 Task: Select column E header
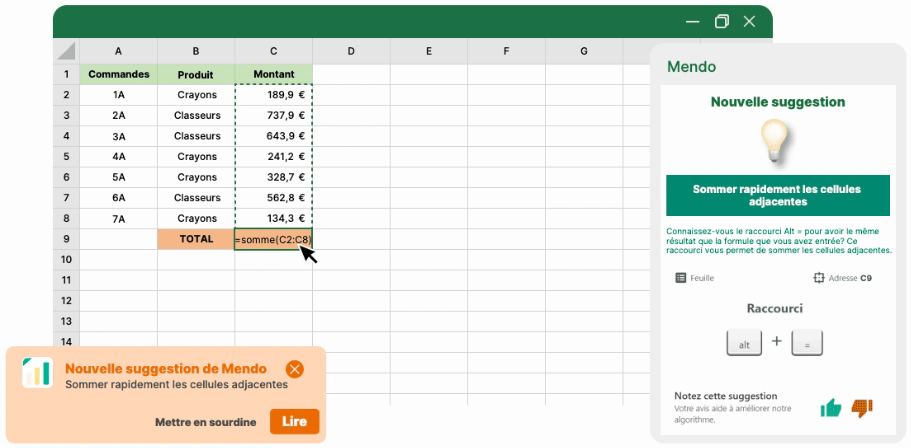(429, 51)
